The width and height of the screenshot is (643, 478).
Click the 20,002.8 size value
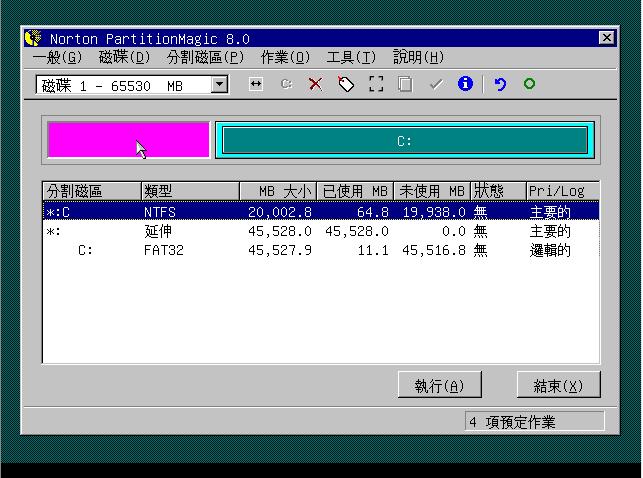click(280, 212)
